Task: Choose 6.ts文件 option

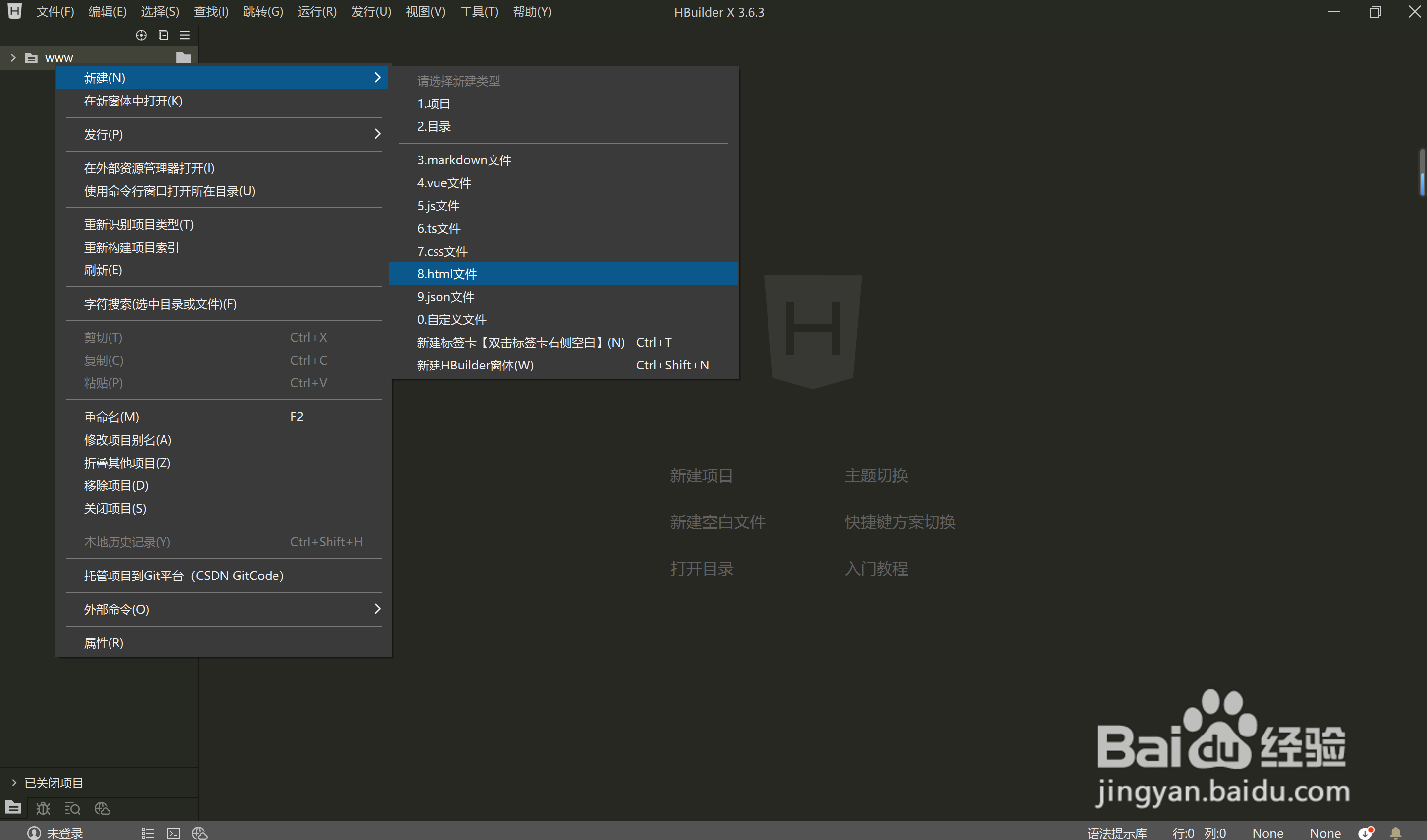Action: pyautogui.click(x=563, y=228)
